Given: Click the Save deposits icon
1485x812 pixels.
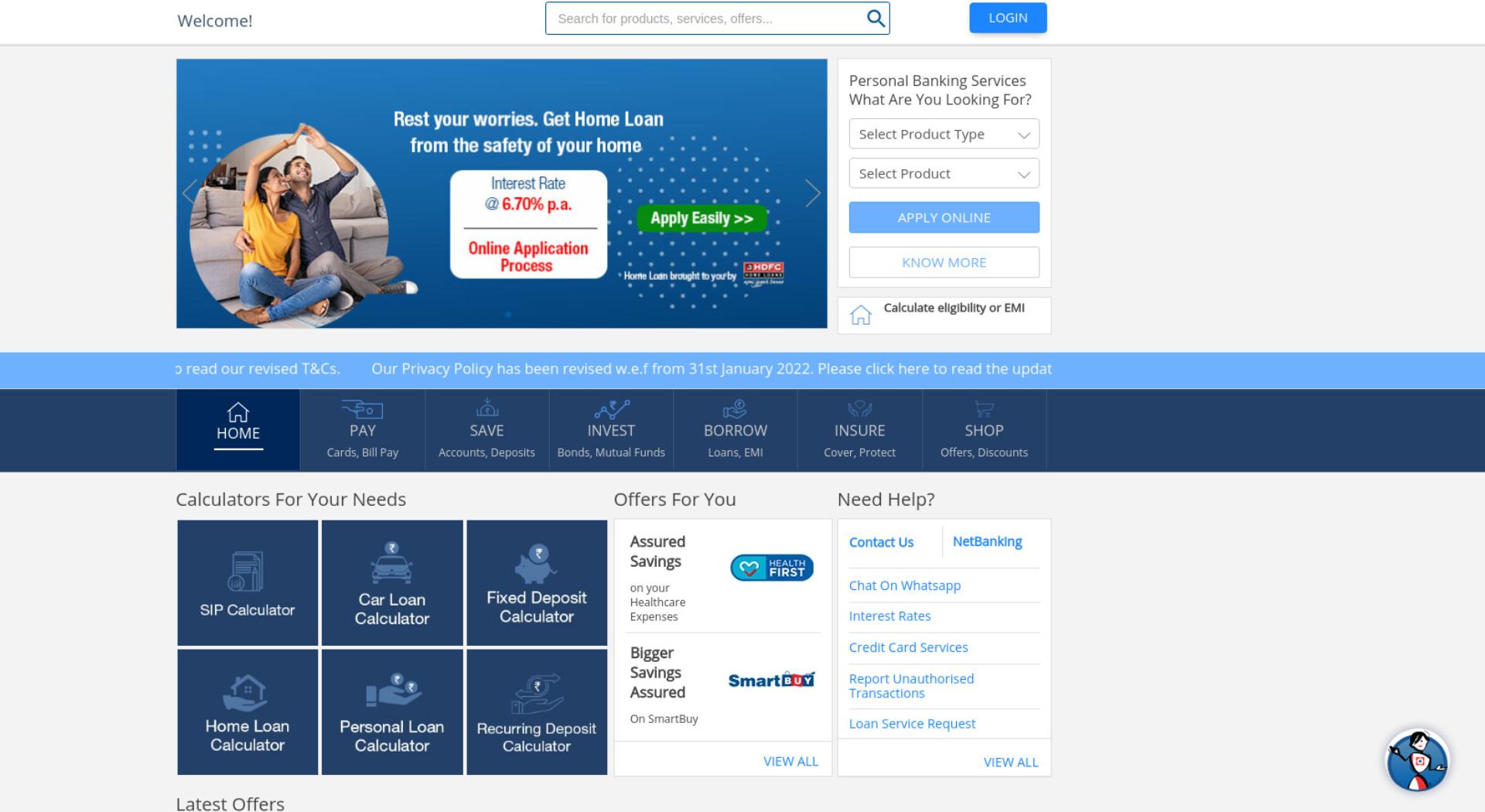Looking at the screenshot, I should pos(486,408).
